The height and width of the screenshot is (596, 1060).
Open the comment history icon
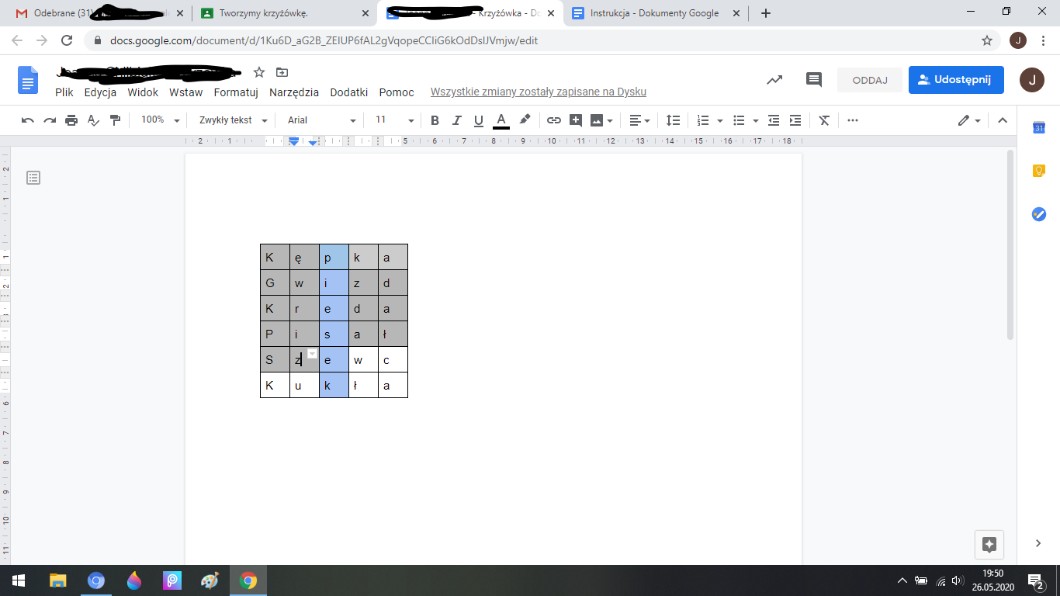(x=813, y=80)
